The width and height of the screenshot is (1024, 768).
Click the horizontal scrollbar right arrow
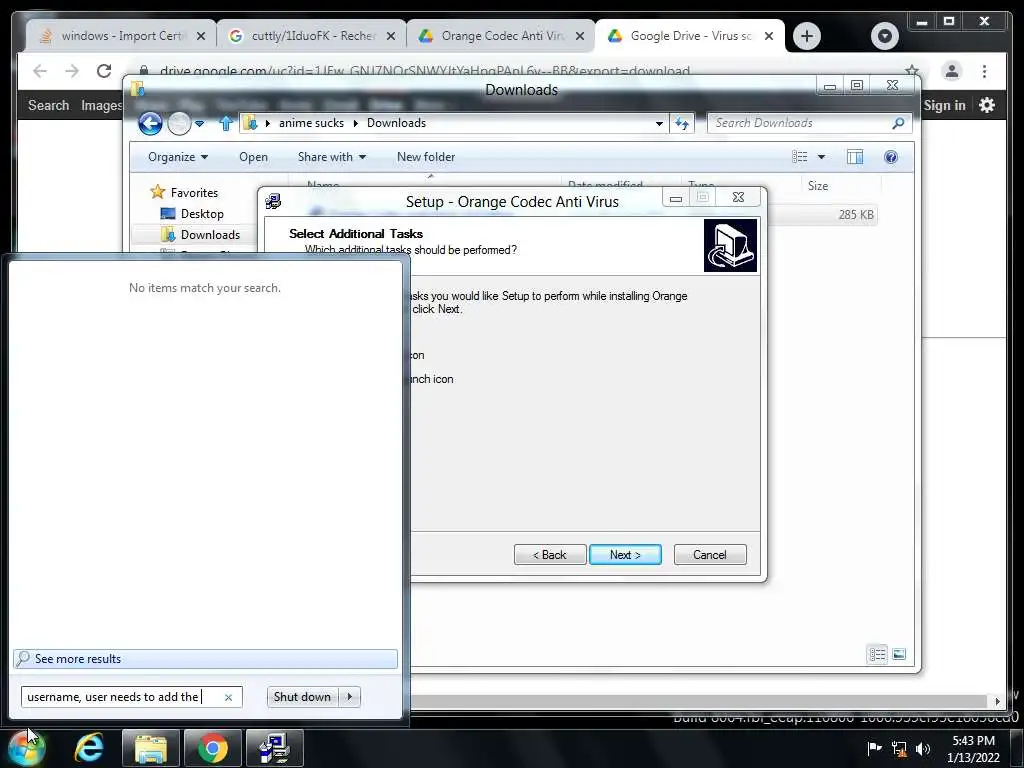(x=997, y=701)
